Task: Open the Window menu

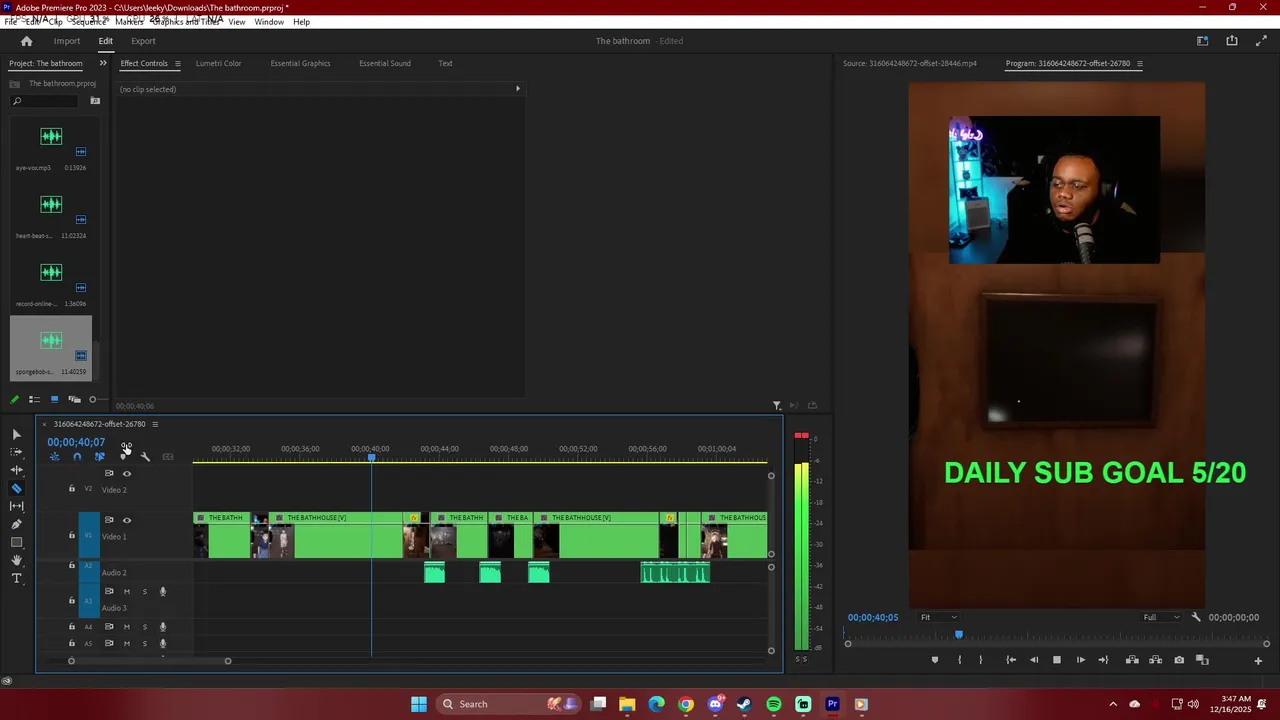Action: coord(268,22)
